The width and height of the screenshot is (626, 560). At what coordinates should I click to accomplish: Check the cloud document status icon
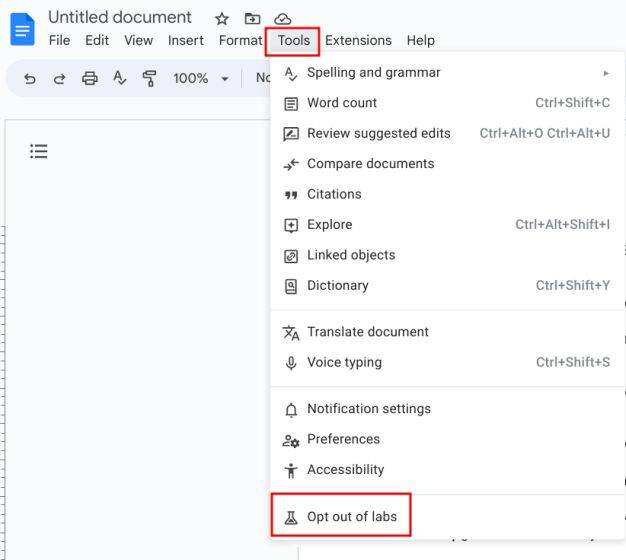coord(283,19)
